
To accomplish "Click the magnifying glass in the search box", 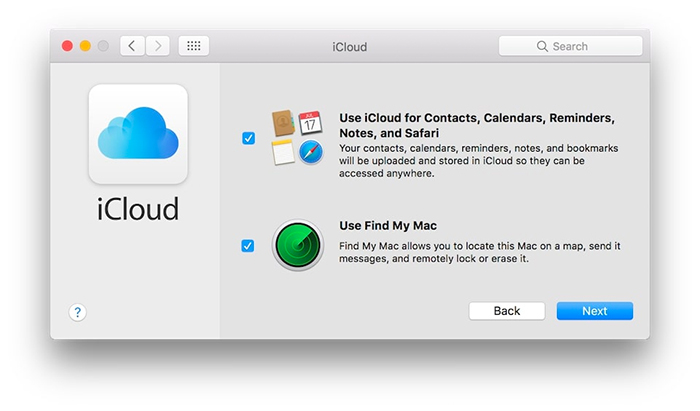I will point(542,46).
